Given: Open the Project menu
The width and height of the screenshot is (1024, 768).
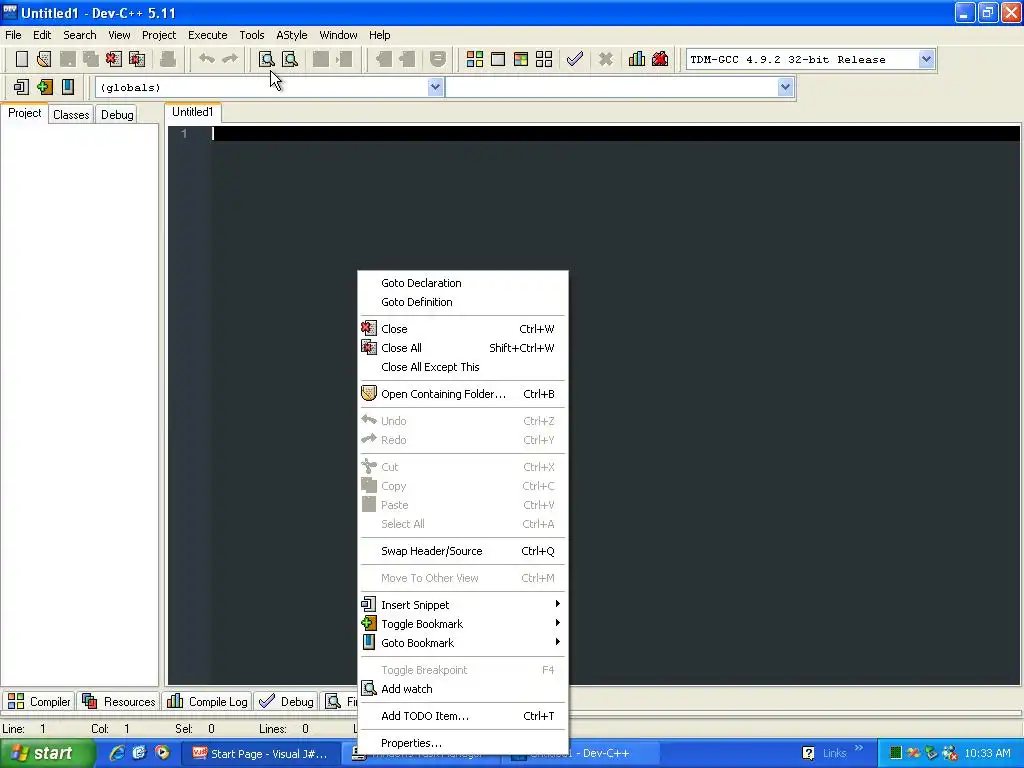Looking at the screenshot, I should (159, 35).
